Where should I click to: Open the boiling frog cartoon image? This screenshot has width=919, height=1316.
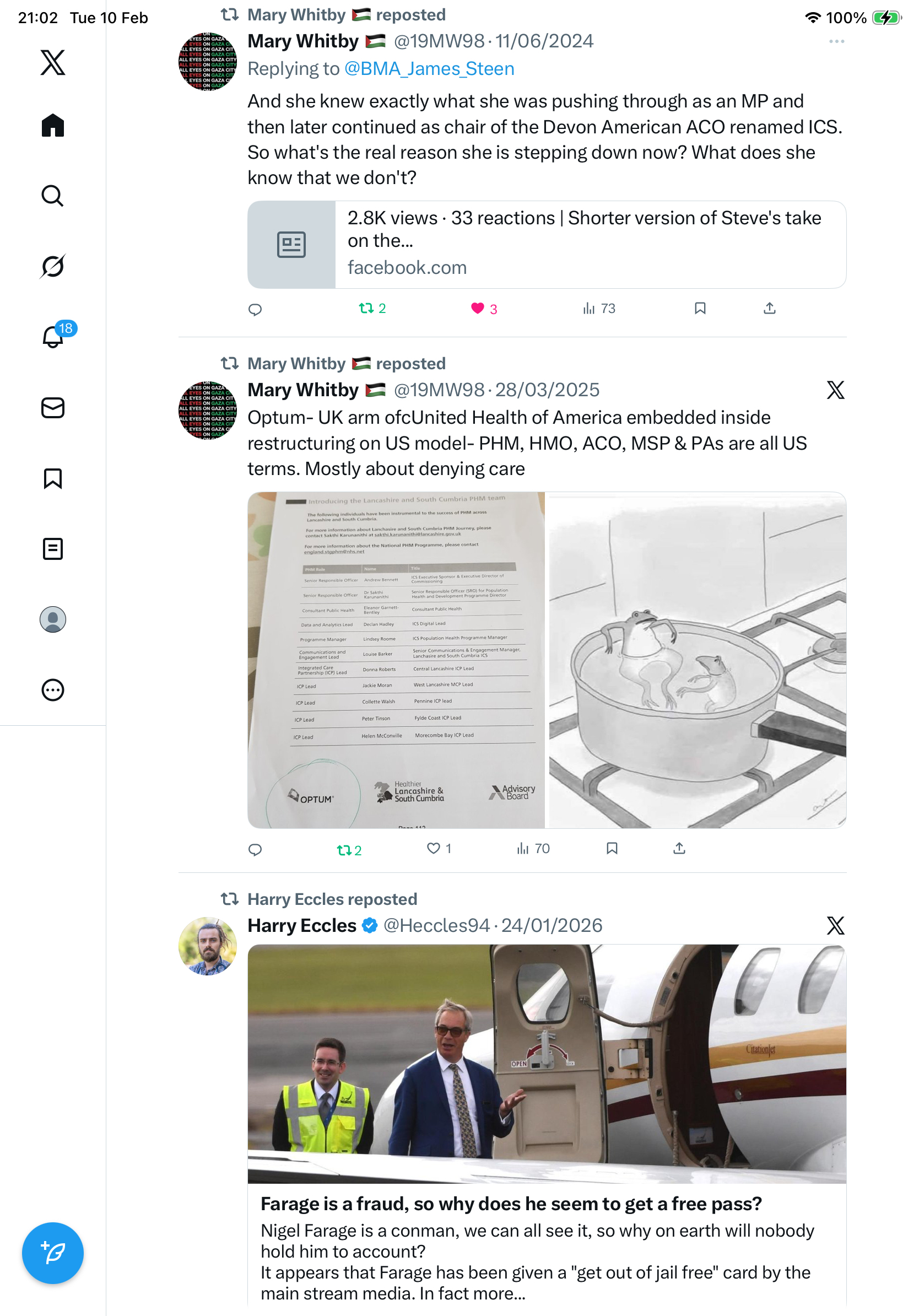click(697, 659)
